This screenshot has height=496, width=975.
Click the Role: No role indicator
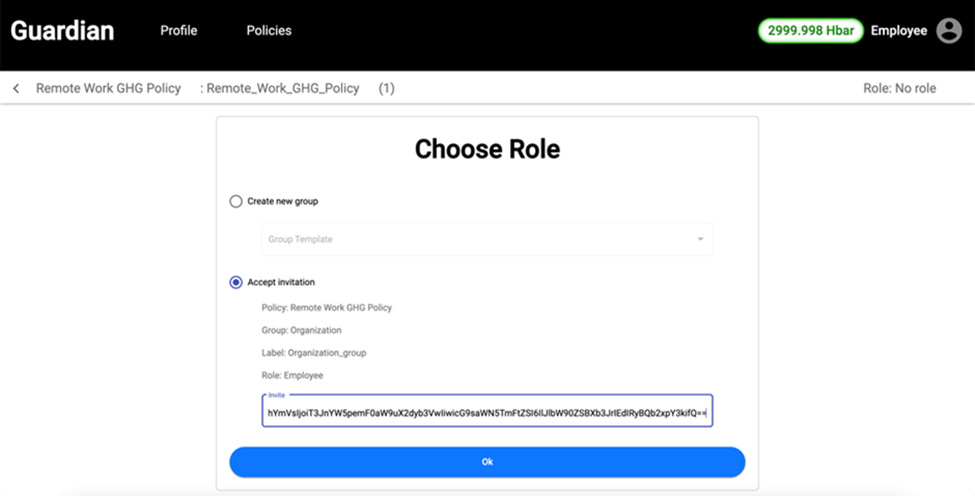pos(899,89)
